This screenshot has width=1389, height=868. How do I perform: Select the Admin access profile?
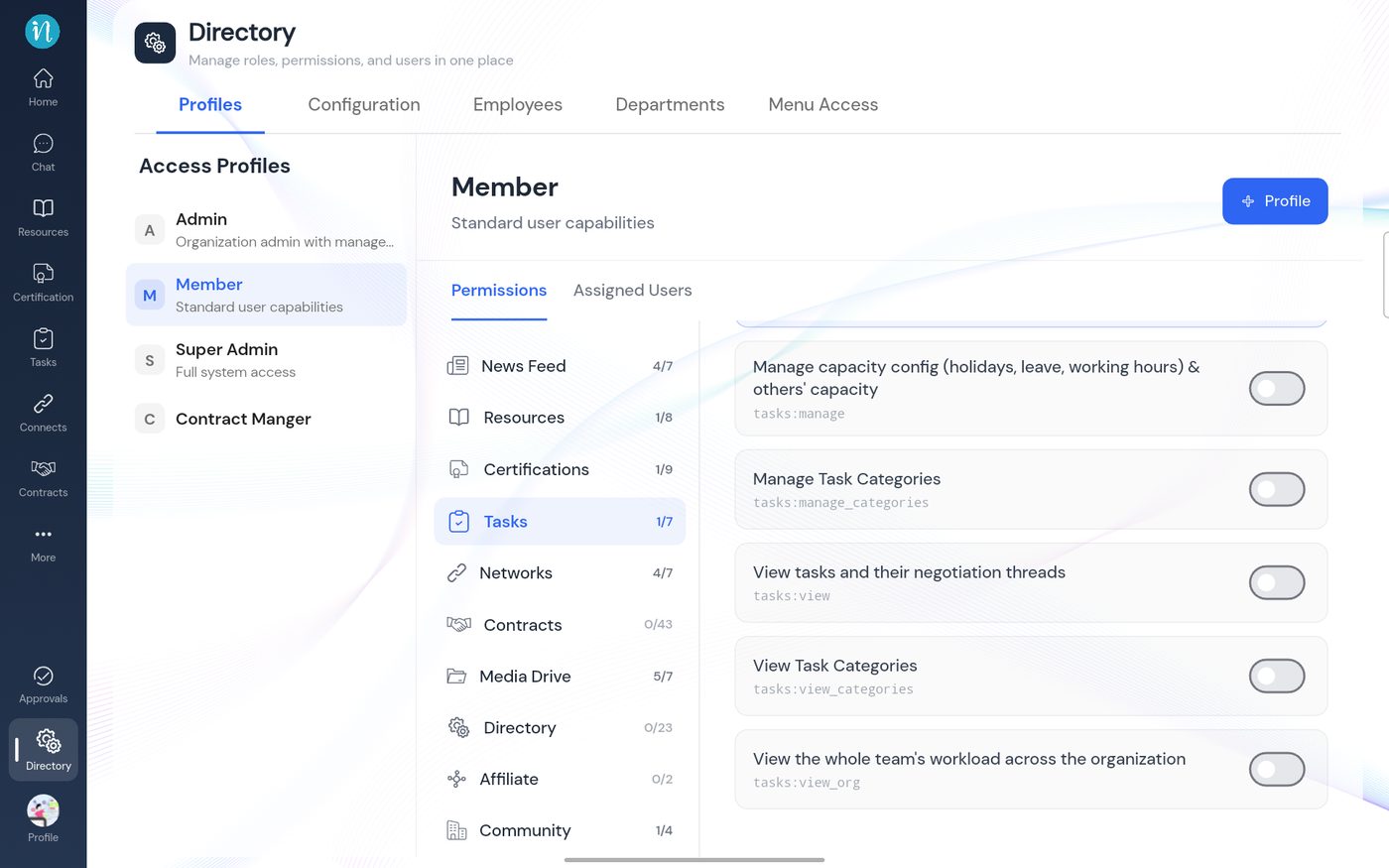[266, 230]
